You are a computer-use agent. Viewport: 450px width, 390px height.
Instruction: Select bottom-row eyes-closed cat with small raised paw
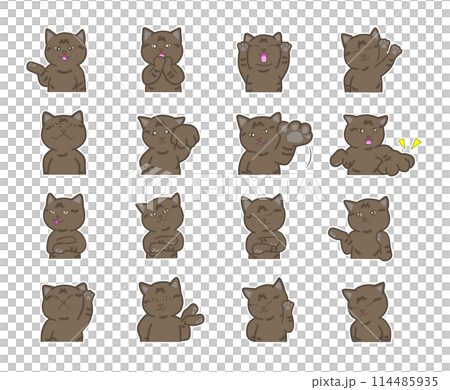pos(269,310)
